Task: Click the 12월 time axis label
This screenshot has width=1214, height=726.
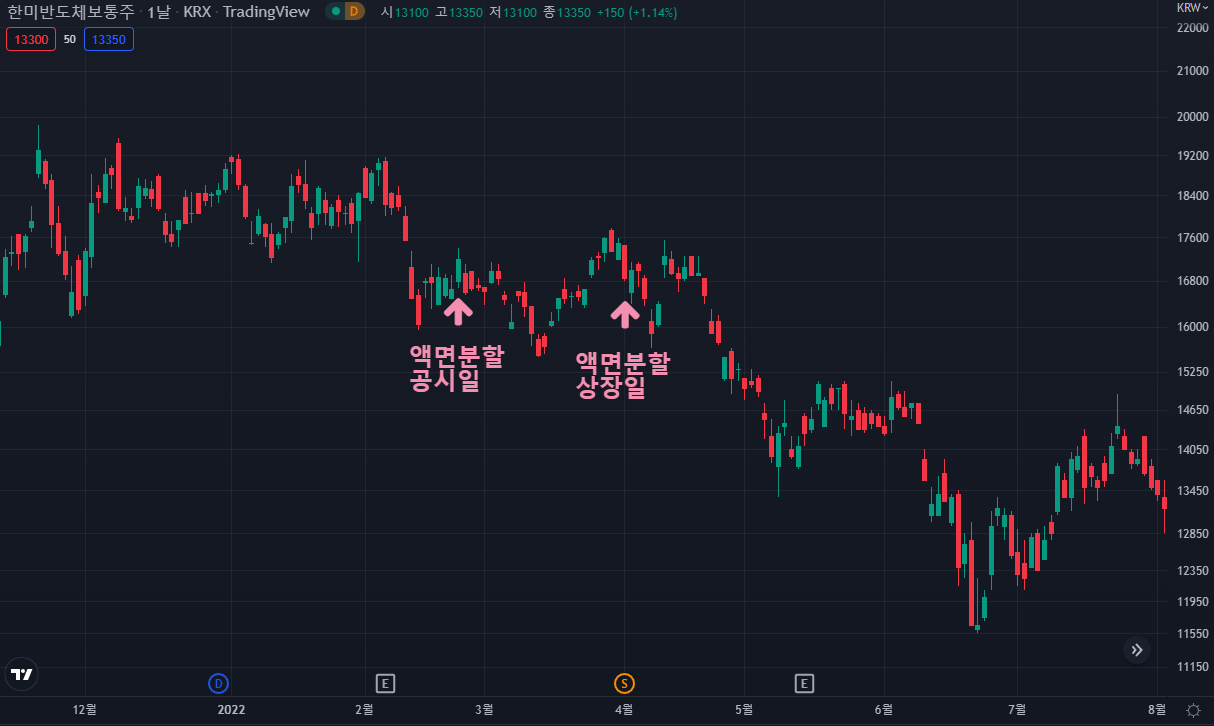Action: tap(85, 709)
